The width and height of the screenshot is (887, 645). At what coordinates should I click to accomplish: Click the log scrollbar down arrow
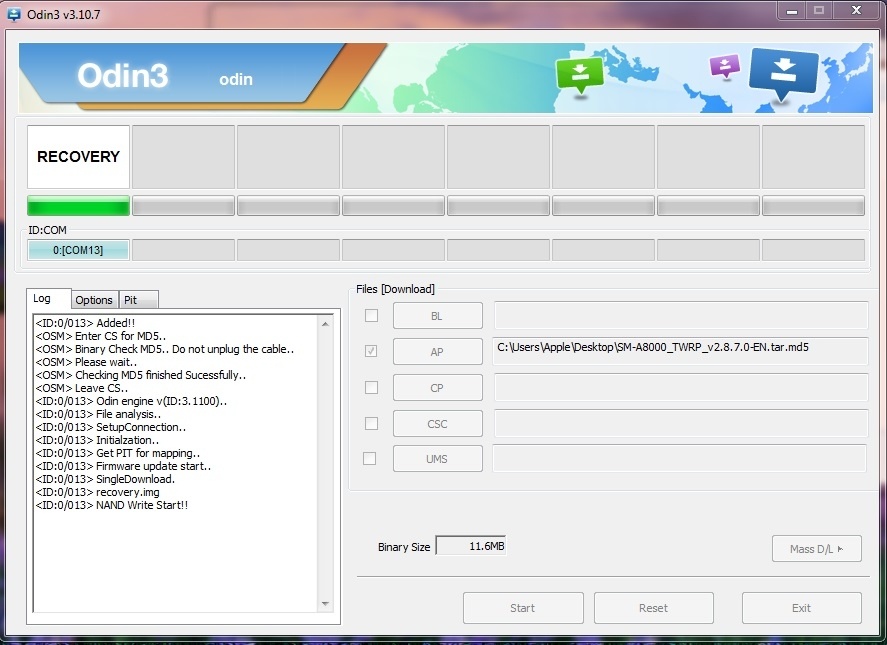(325, 604)
